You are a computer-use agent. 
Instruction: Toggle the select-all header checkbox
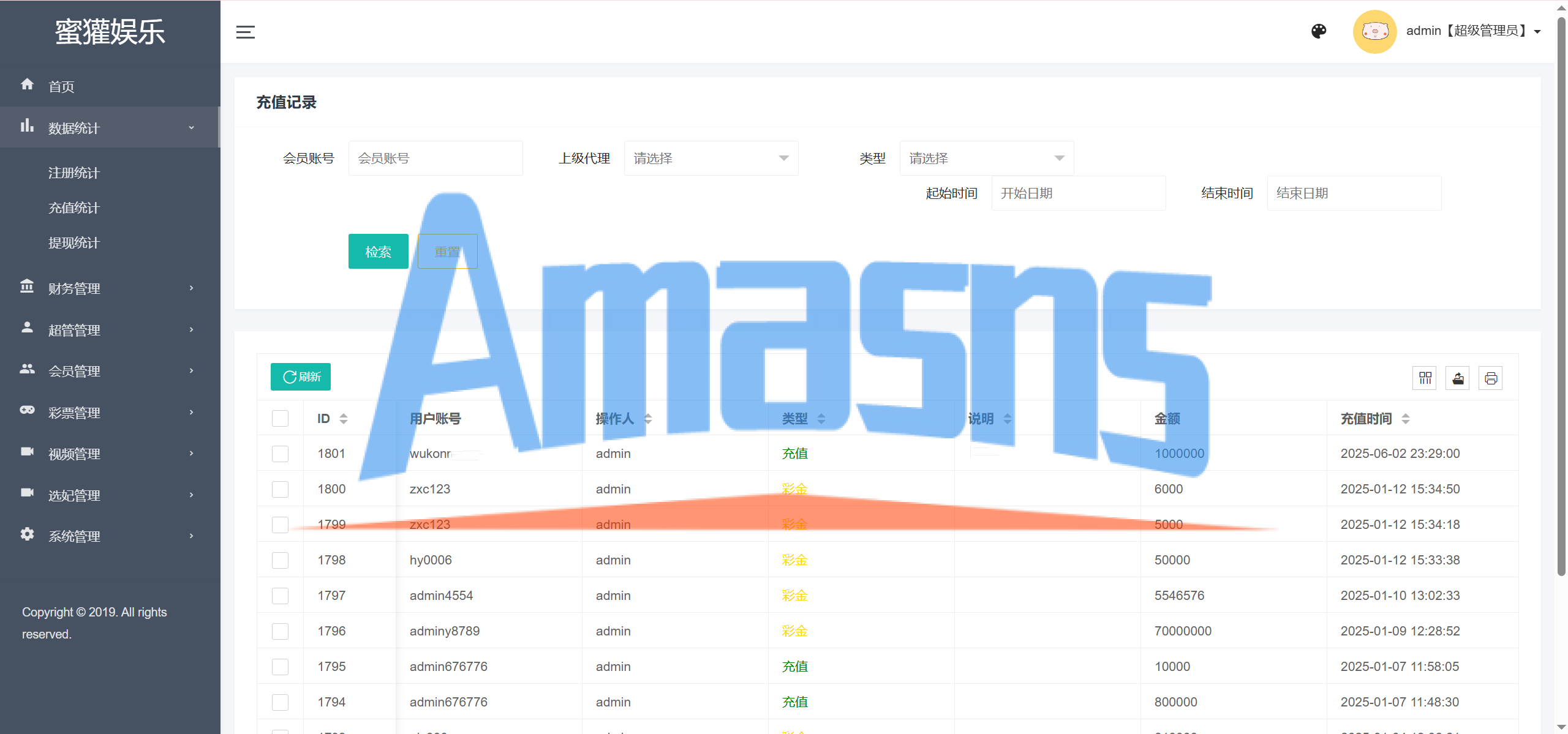pos(281,419)
